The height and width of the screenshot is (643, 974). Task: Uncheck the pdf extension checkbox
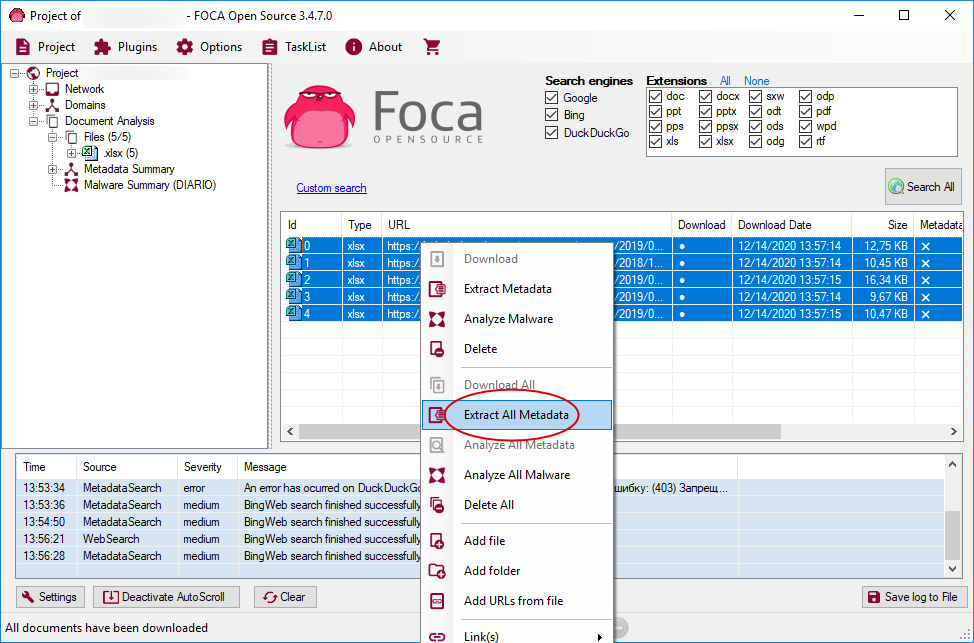coord(806,111)
